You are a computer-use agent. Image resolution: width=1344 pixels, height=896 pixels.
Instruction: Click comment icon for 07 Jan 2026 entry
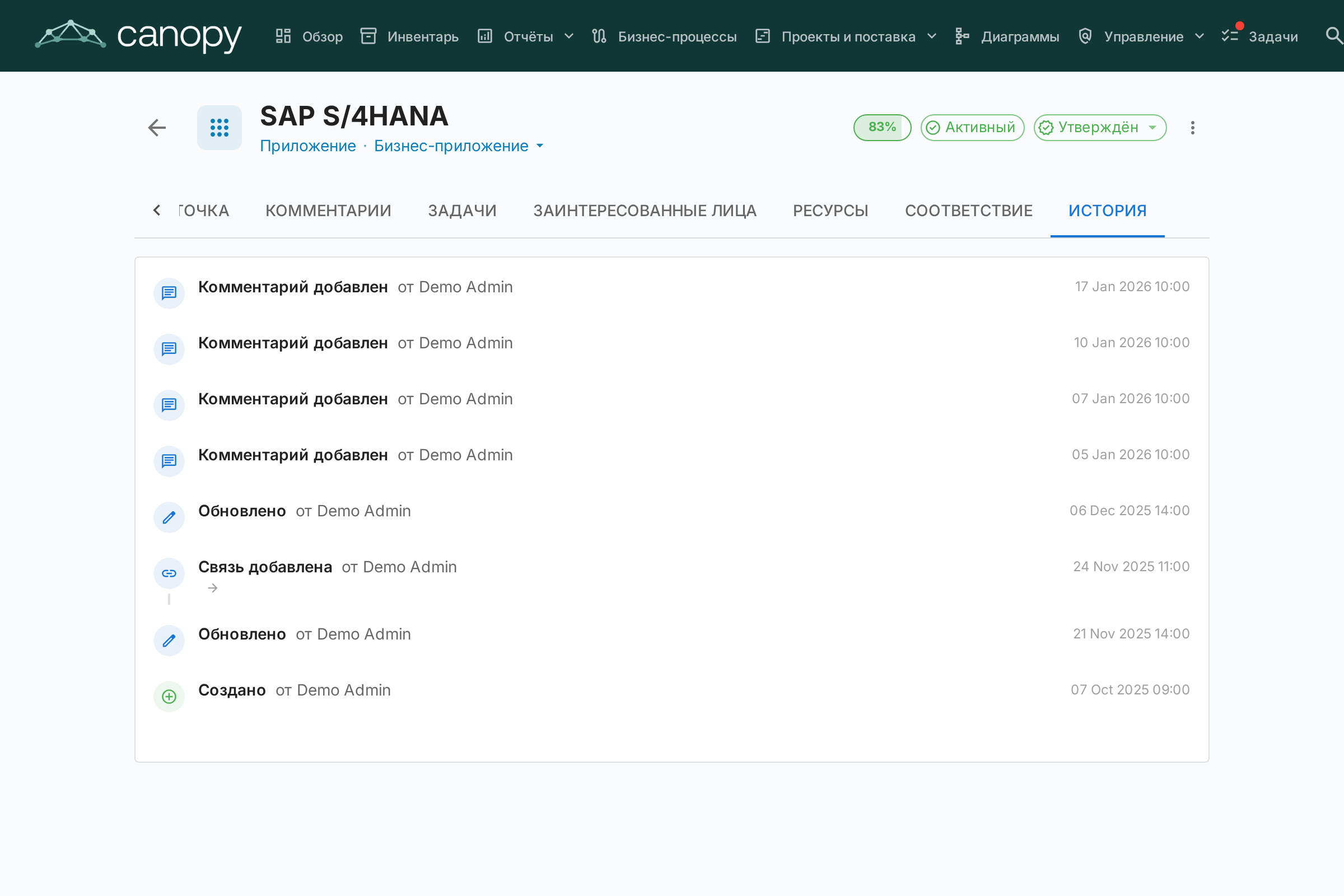pos(169,405)
